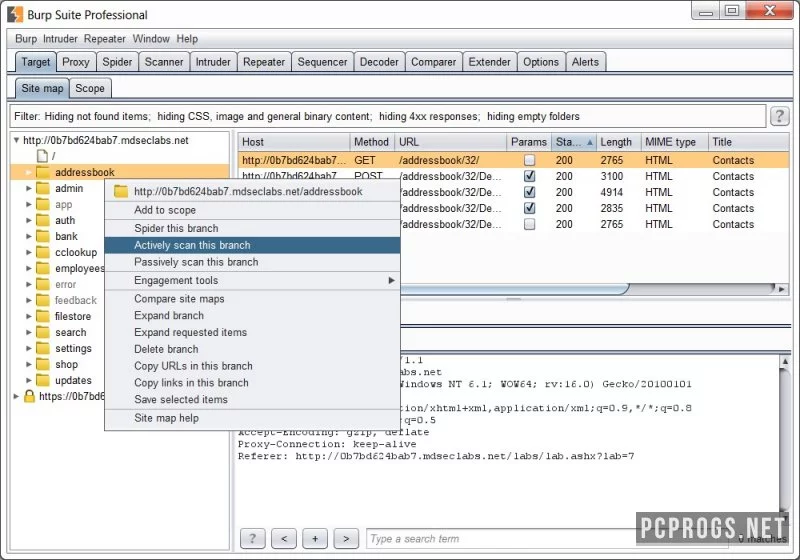Image resolution: width=800 pixels, height=560 pixels.
Task: Choose Copy URLs in this branch
Action: [252, 366]
